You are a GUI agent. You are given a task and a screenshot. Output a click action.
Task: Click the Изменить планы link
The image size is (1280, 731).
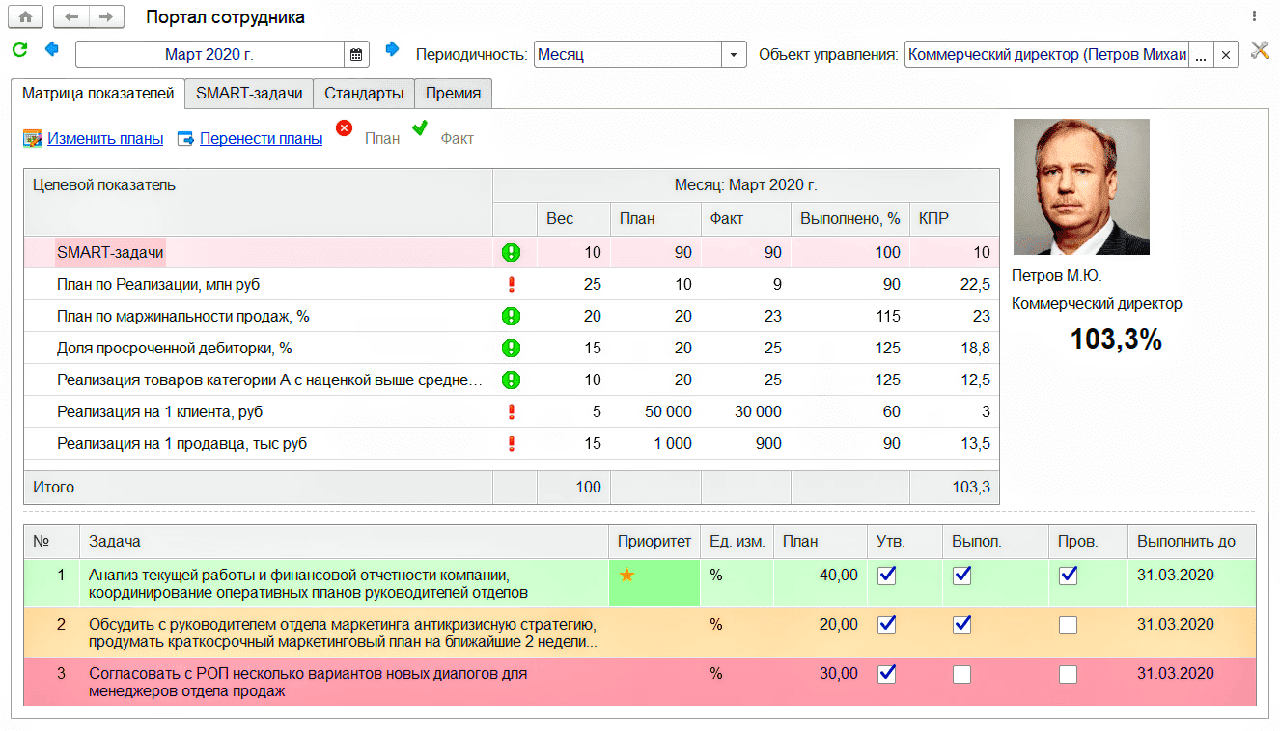[x=105, y=139]
